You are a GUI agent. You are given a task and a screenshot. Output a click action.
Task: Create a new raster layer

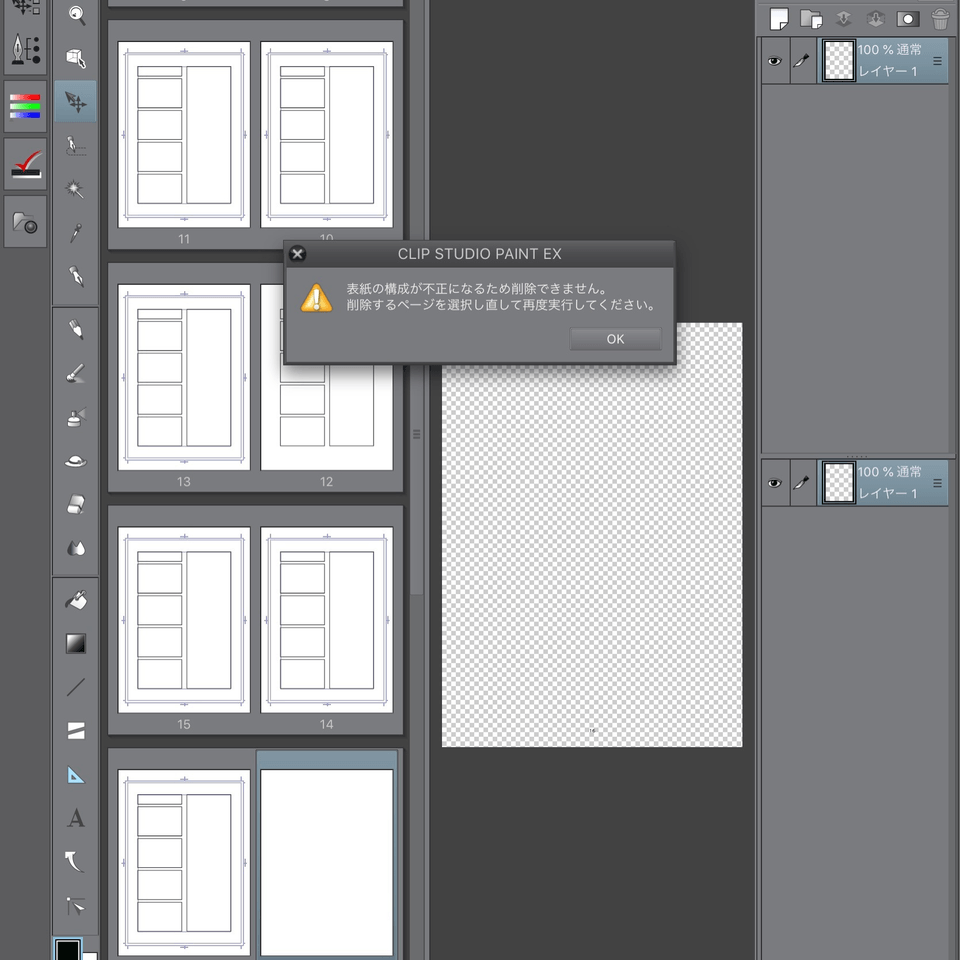(779, 18)
